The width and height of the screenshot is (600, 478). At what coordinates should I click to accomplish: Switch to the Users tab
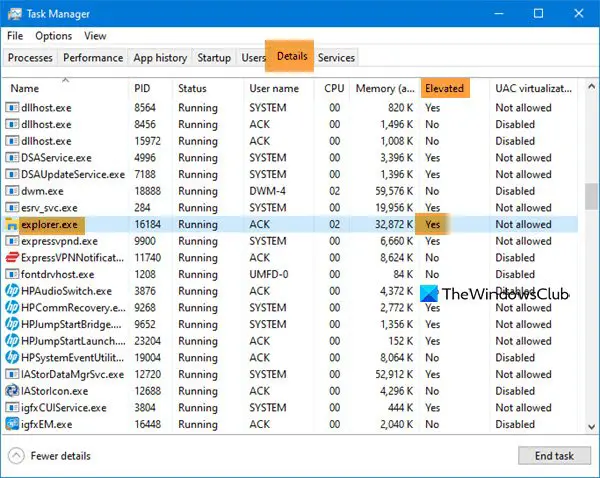pos(253,58)
